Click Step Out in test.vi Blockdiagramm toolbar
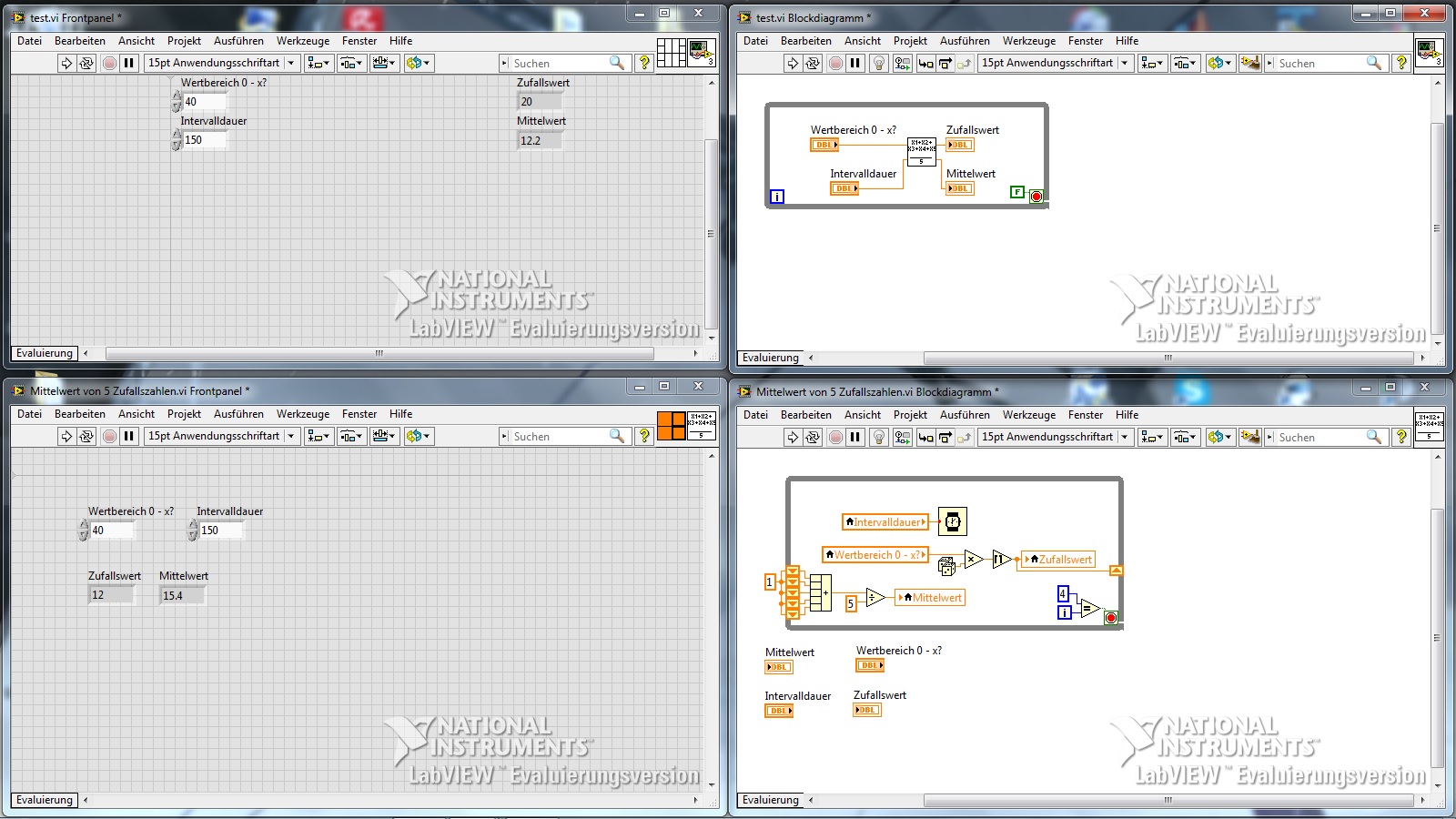This screenshot has height=819, width=1456. click(964, 63)
